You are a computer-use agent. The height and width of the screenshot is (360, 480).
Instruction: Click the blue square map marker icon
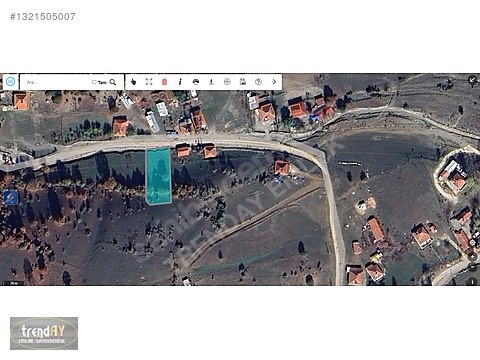point(11,197)
